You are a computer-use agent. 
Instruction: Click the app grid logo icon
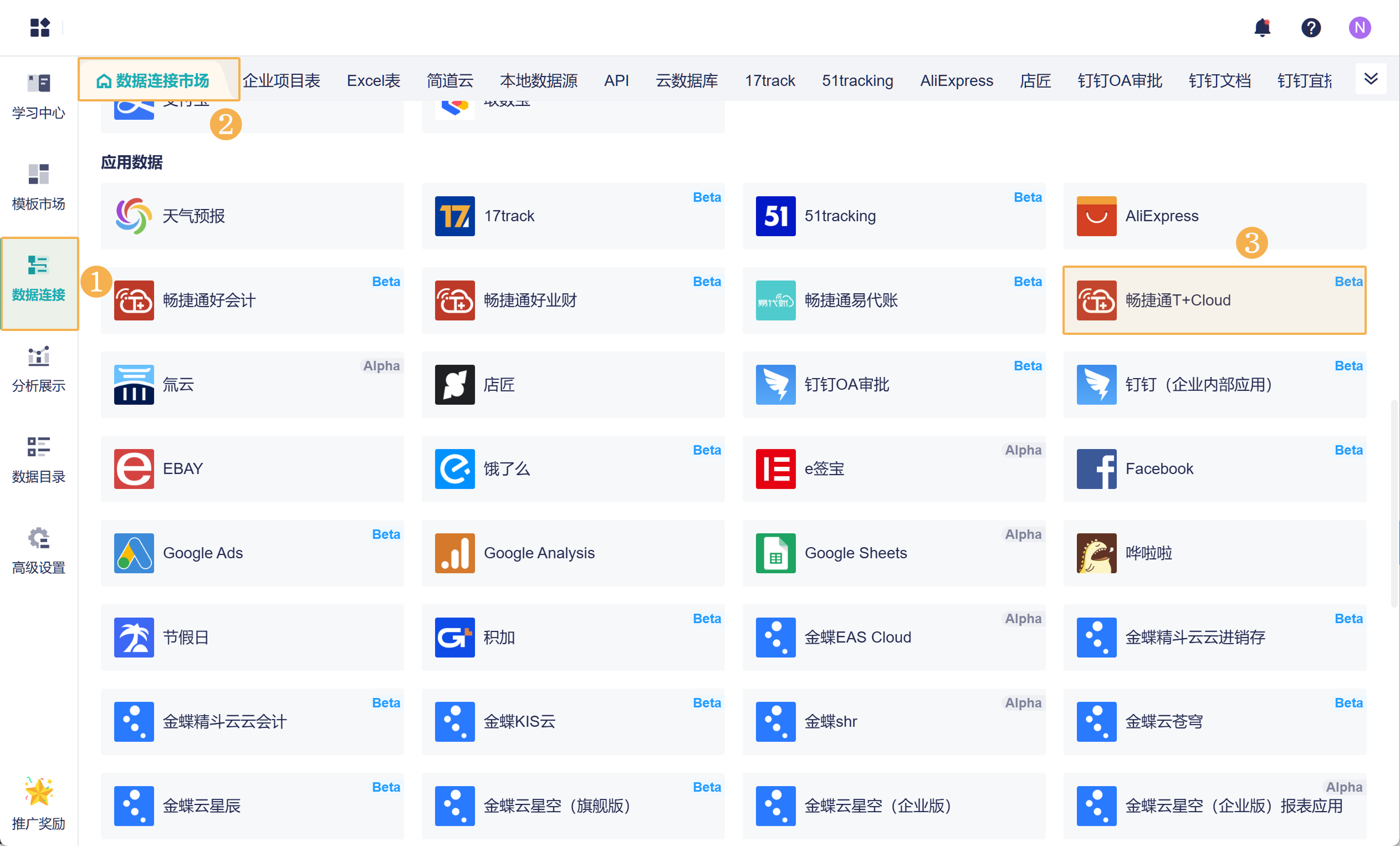coord(40,27)
